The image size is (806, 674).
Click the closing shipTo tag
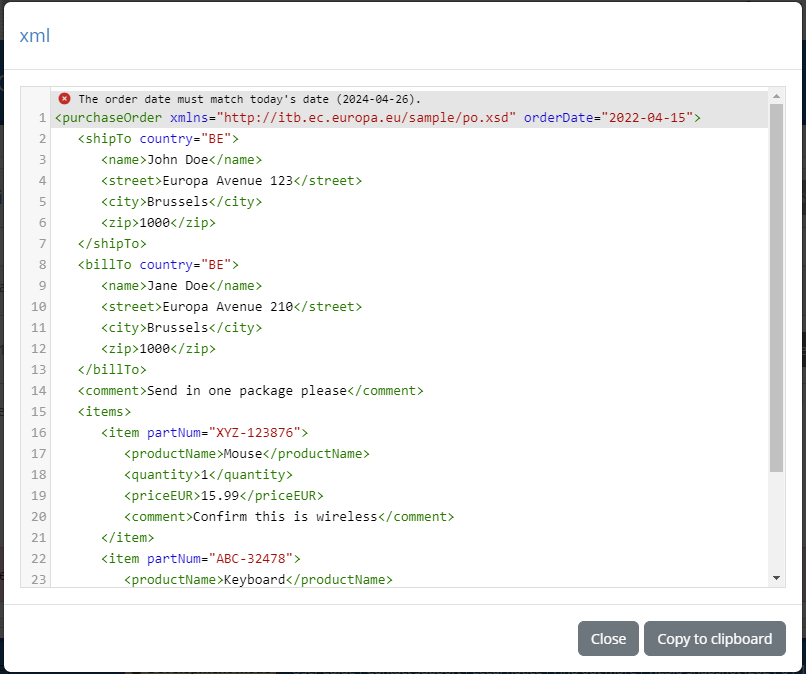point(112,244)
